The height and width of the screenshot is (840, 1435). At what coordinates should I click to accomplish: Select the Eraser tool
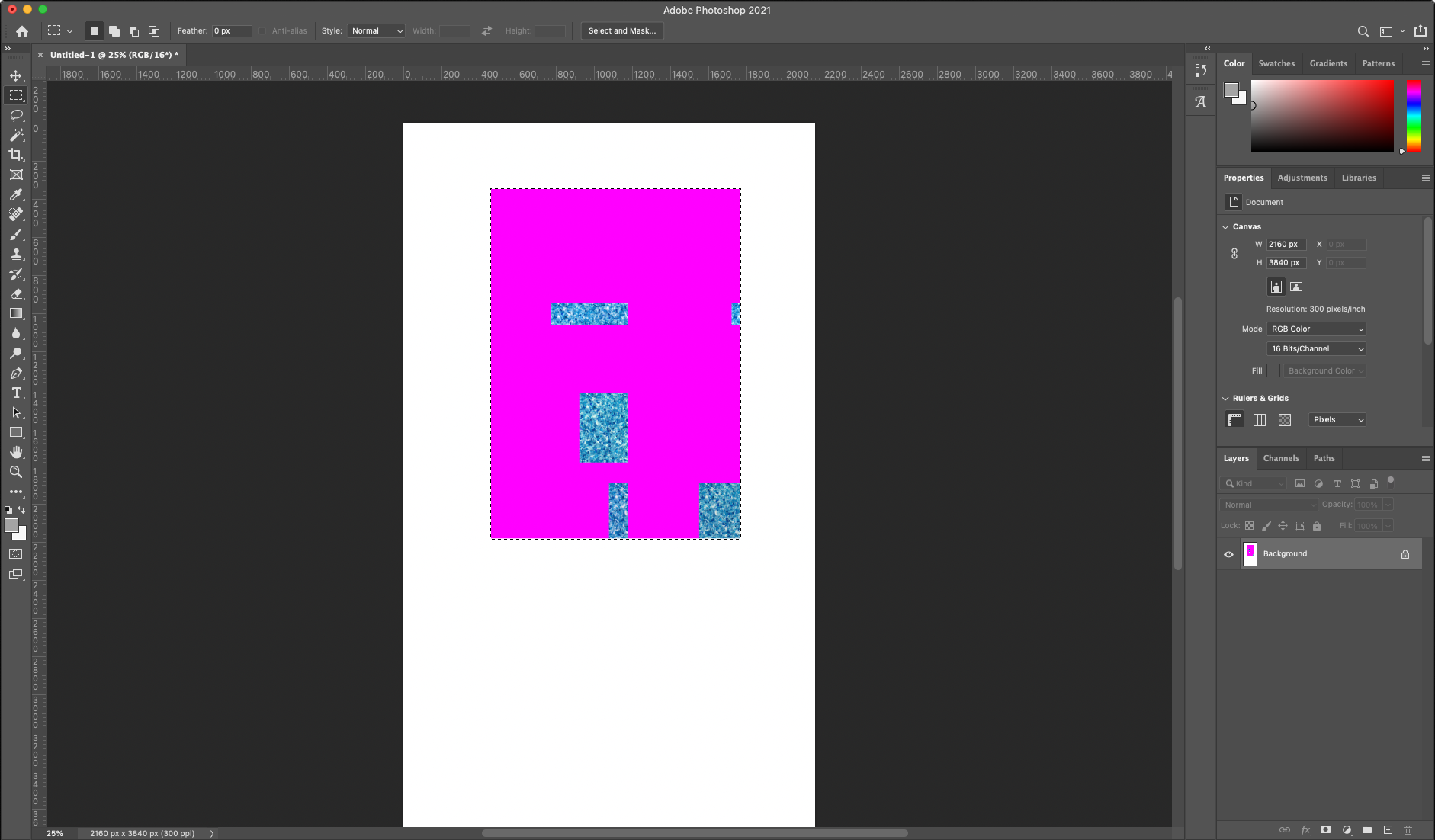pyautogui.click(x=16, y=293)
